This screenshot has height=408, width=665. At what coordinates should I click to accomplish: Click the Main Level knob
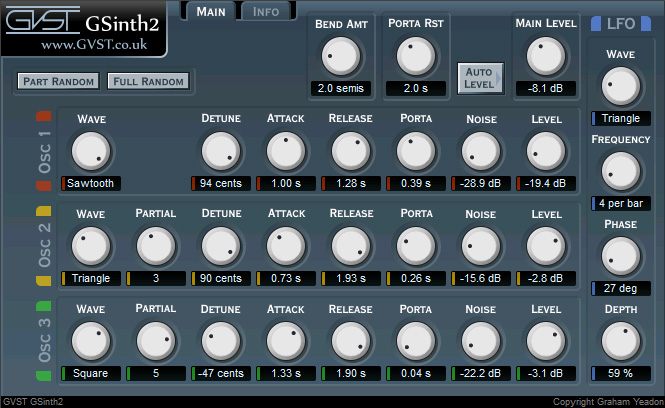[x=546, y=56]
